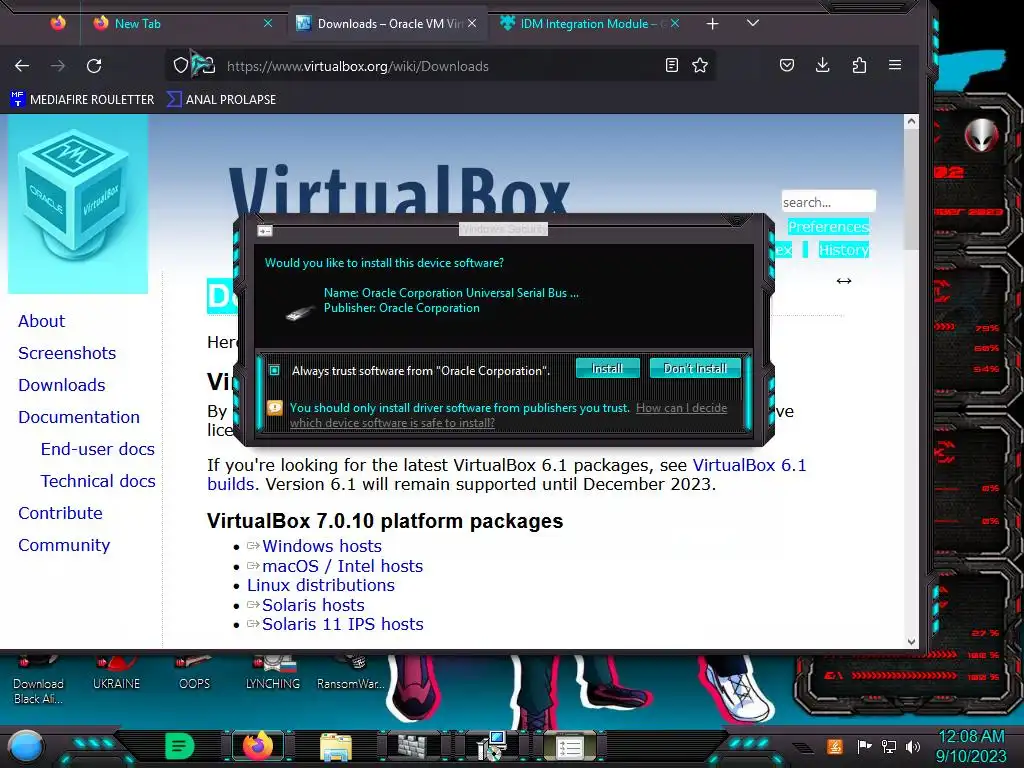Viewport: 1024px width, 768px height.
Task: Open the Contribute sidebar link
Action: pyautogui.click(x=61, y=513)
